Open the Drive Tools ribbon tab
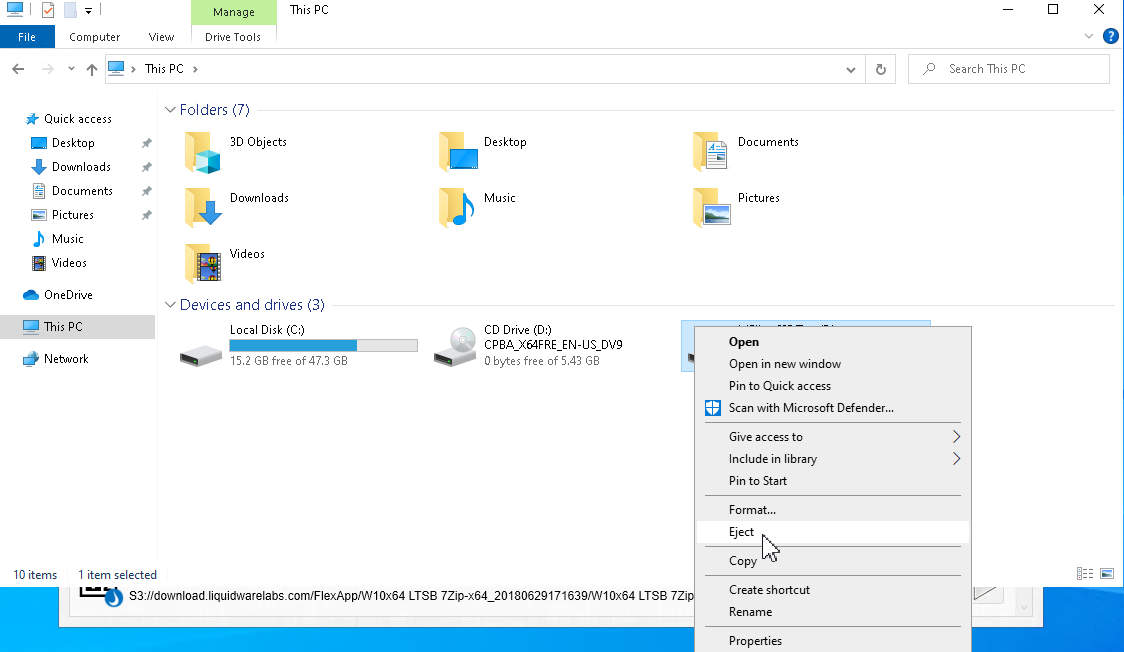Screen dimensions: 1124x652 pos(233,37)
